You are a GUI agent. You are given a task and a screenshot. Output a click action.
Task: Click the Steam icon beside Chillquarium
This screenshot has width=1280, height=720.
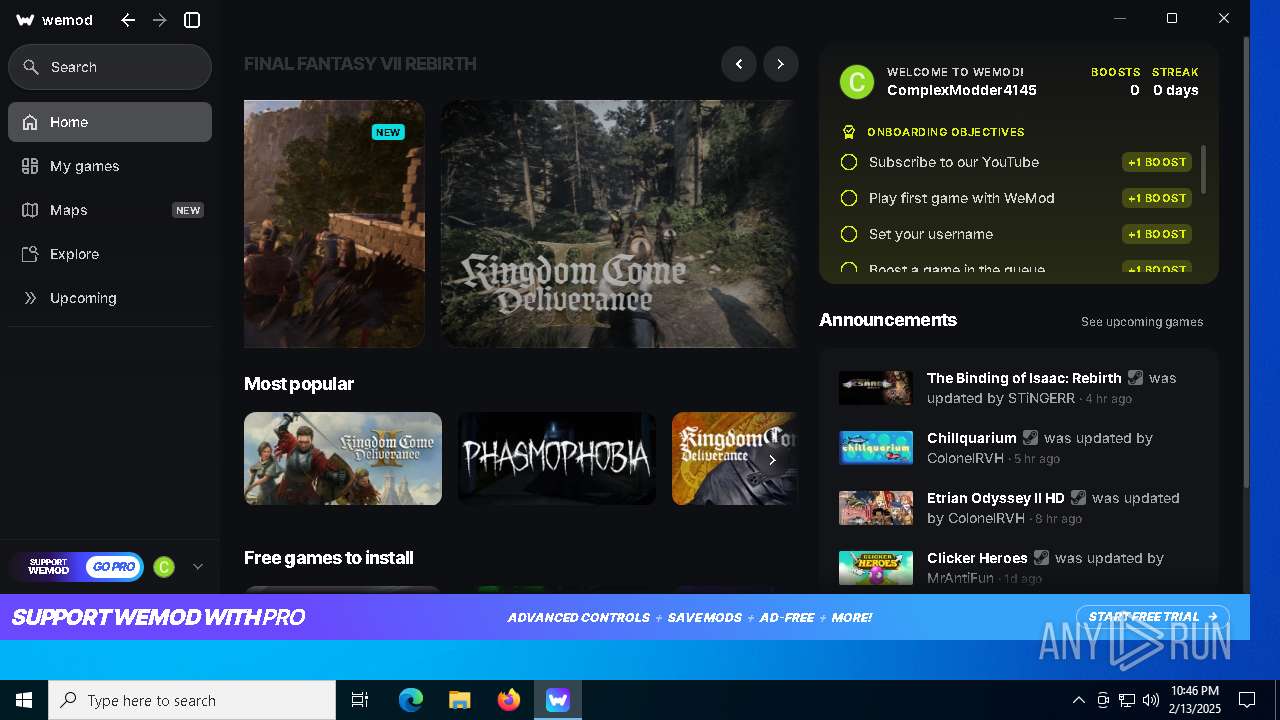tap(1030, 438)
